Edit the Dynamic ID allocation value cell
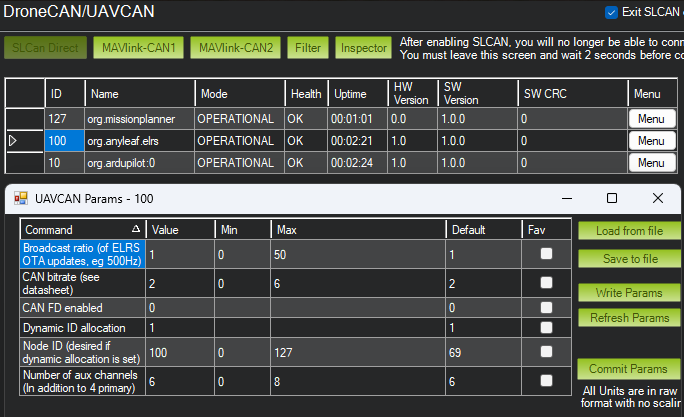 [180, 328]
